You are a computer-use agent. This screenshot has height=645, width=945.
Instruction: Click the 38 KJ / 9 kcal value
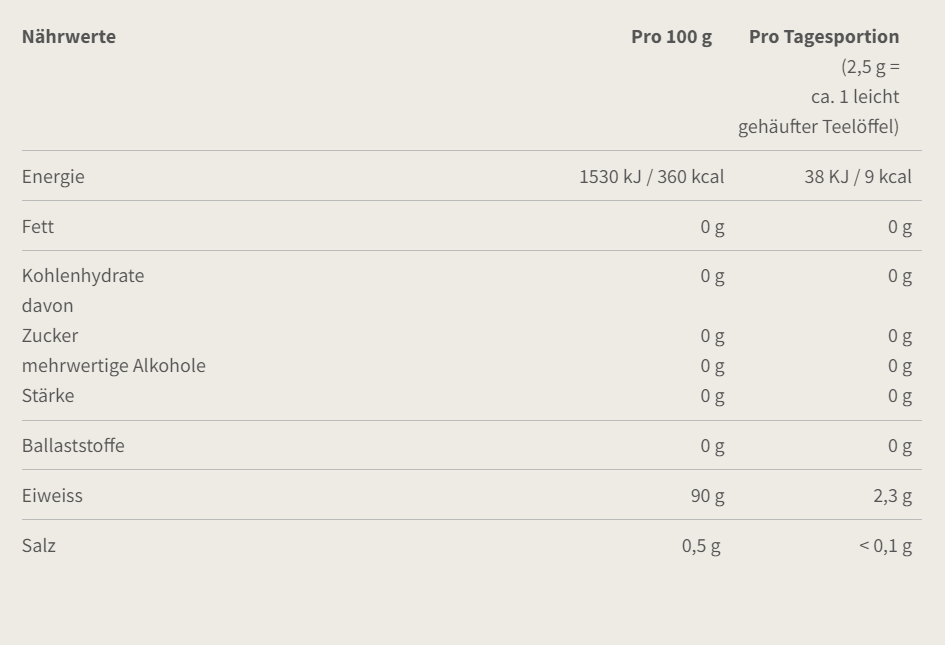point(858,177)
